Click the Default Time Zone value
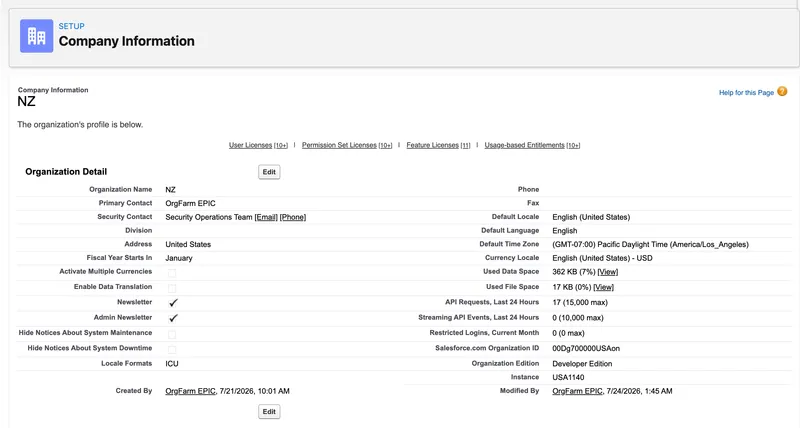Screen dimensions: 800x428 pyautogui.click(x=651, y=244)
